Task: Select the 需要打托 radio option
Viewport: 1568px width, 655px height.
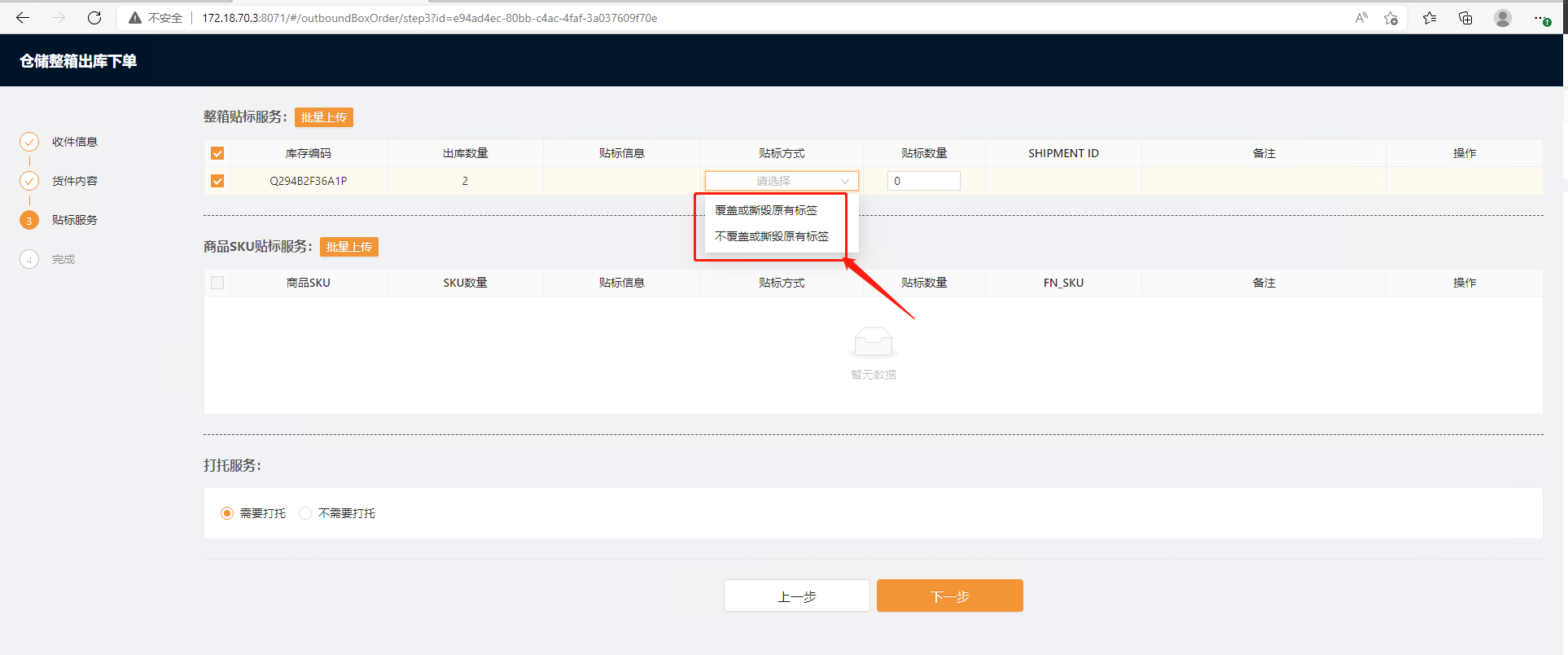Action: [x=227, y=513]
